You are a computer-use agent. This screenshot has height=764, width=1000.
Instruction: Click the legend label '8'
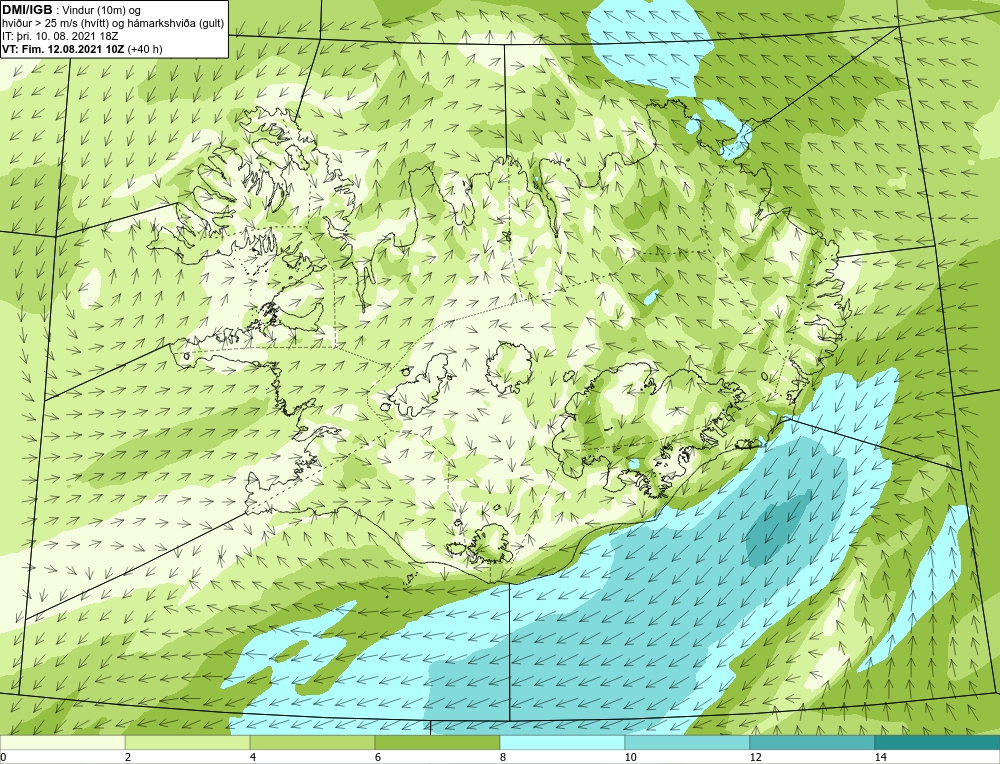pyautogui.click(x=503, y=757)
